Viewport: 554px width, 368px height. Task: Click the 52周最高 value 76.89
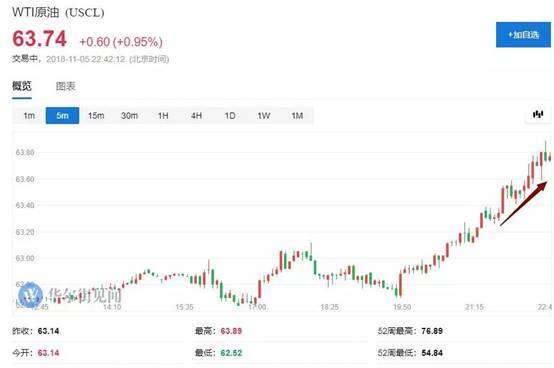[432, 331]
